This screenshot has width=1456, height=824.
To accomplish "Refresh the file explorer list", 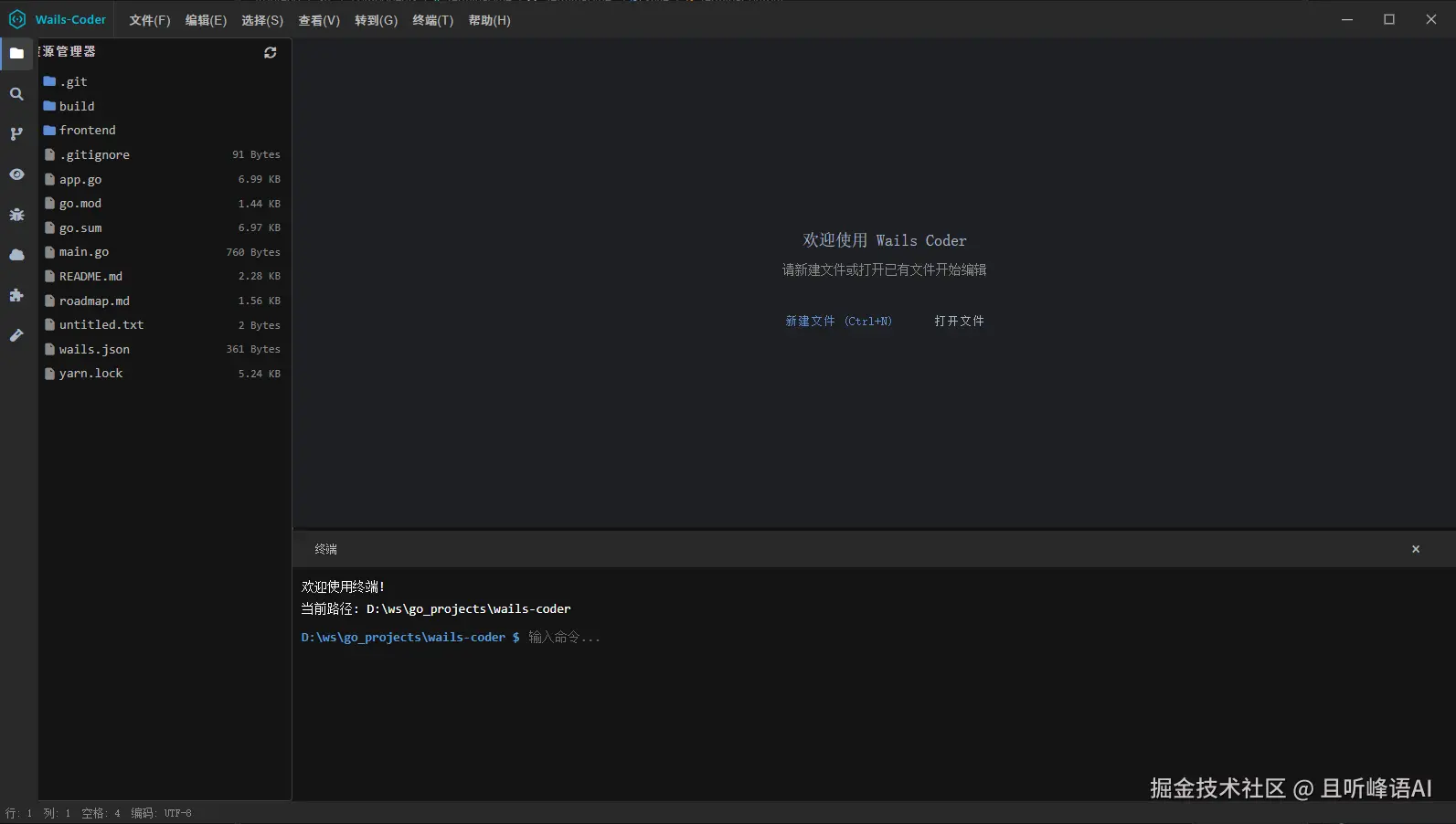I will [271, 53].
